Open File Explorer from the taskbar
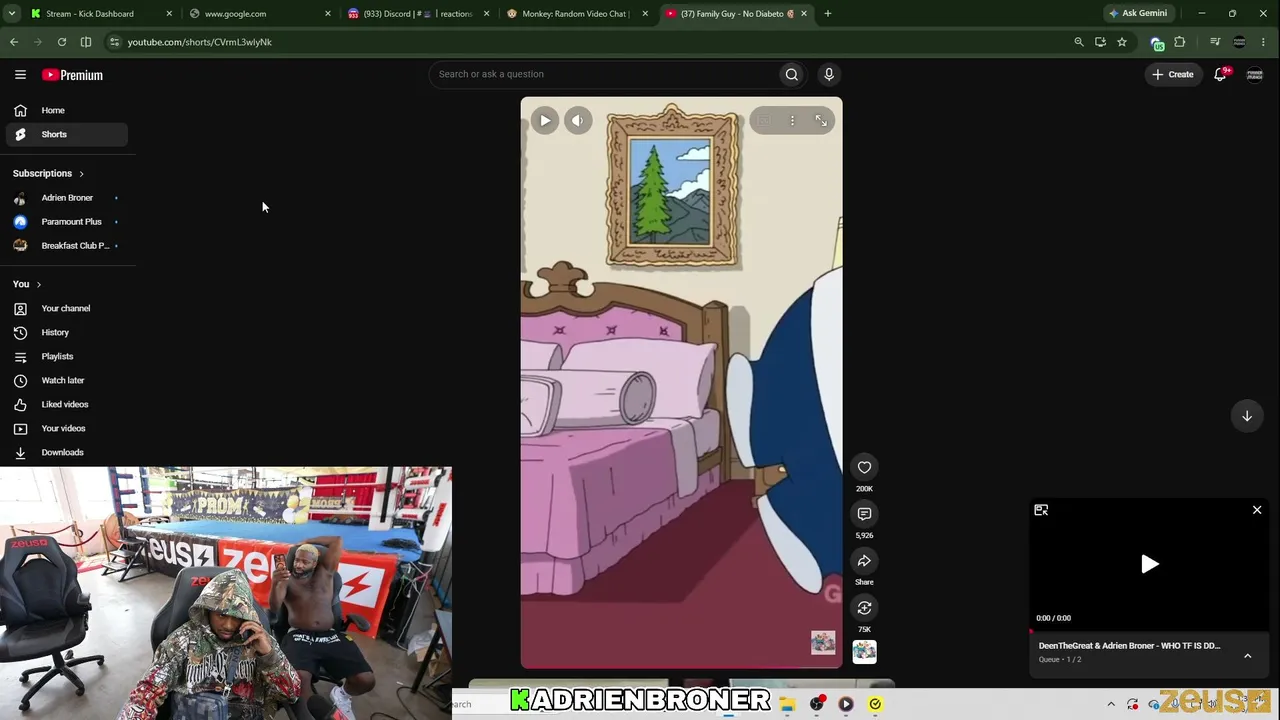The height and width of the screenshot is (720, 1280). 788,704
